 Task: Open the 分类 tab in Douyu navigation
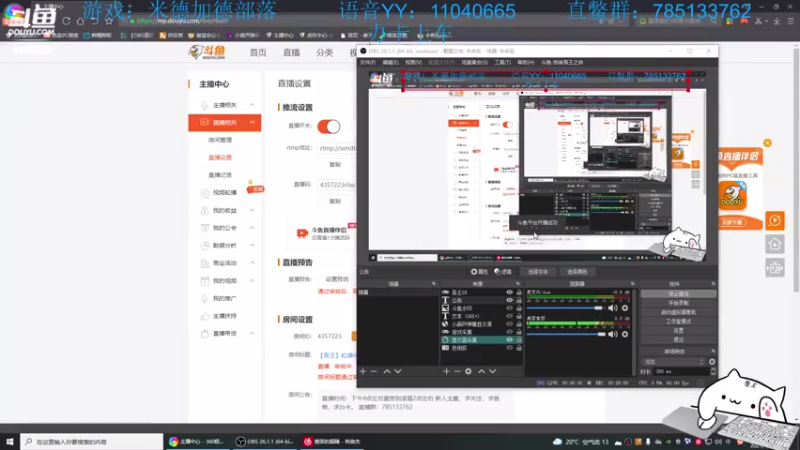point(324,53)
